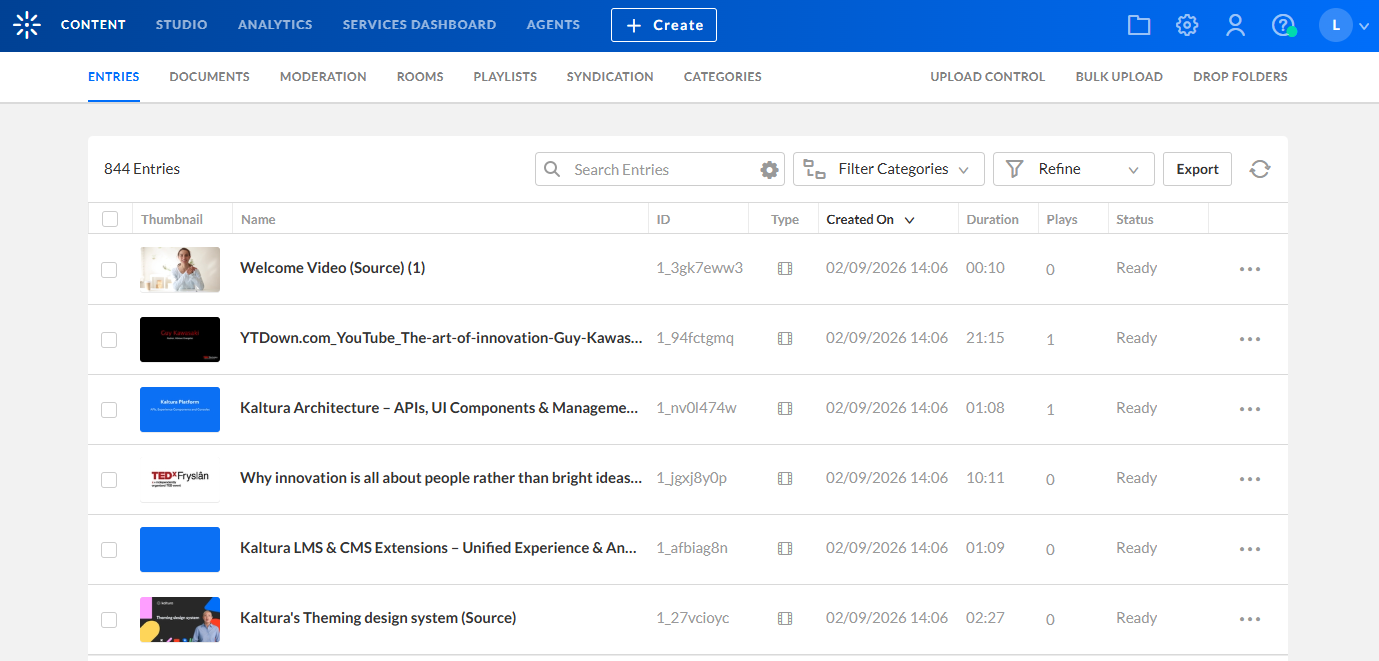Click the Export button
1379x661 pixels.
1197,169
